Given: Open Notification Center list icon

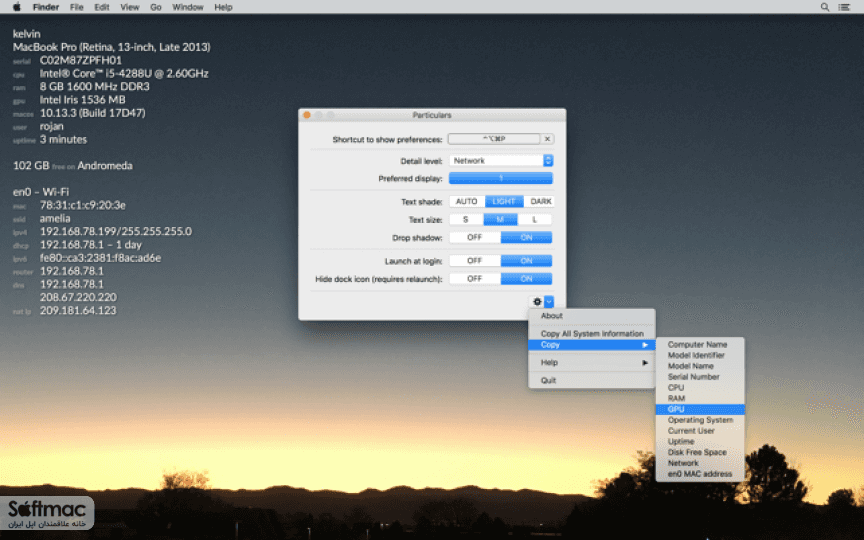Looking at the screenshot, I should (x=844, y=7).
